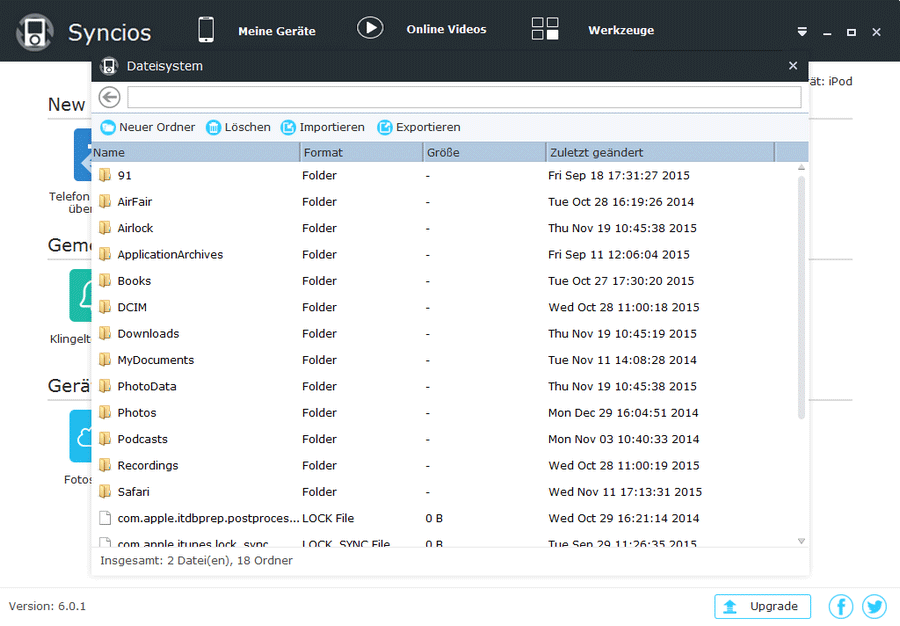Click the 'Safari' folder name
The image size is (900, 626).
(x=133, y=492)
